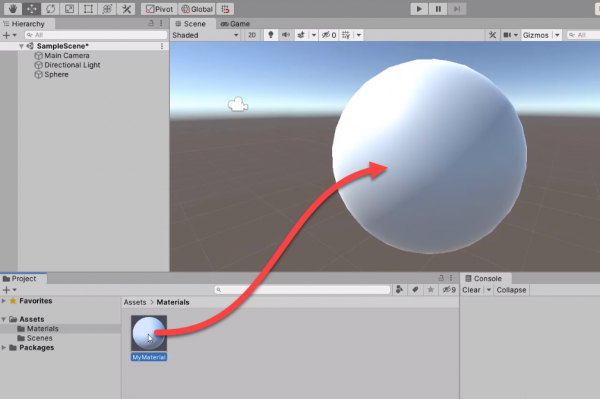Screen dimensions: 600x399
Task: Select the sphere in Scene view
Action: point(429,156)
